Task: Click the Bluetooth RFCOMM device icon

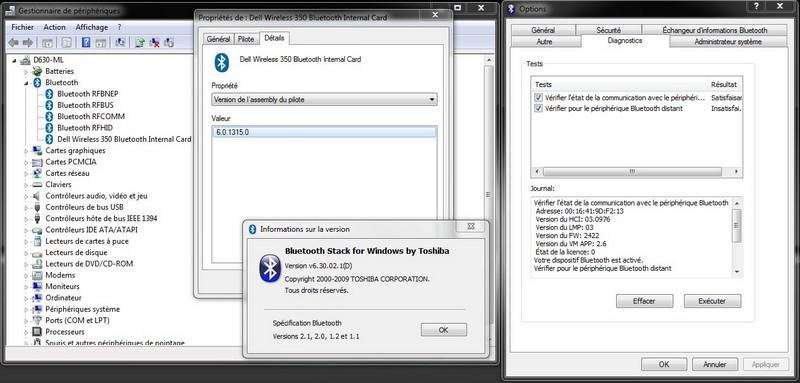Action: (49, 116)
